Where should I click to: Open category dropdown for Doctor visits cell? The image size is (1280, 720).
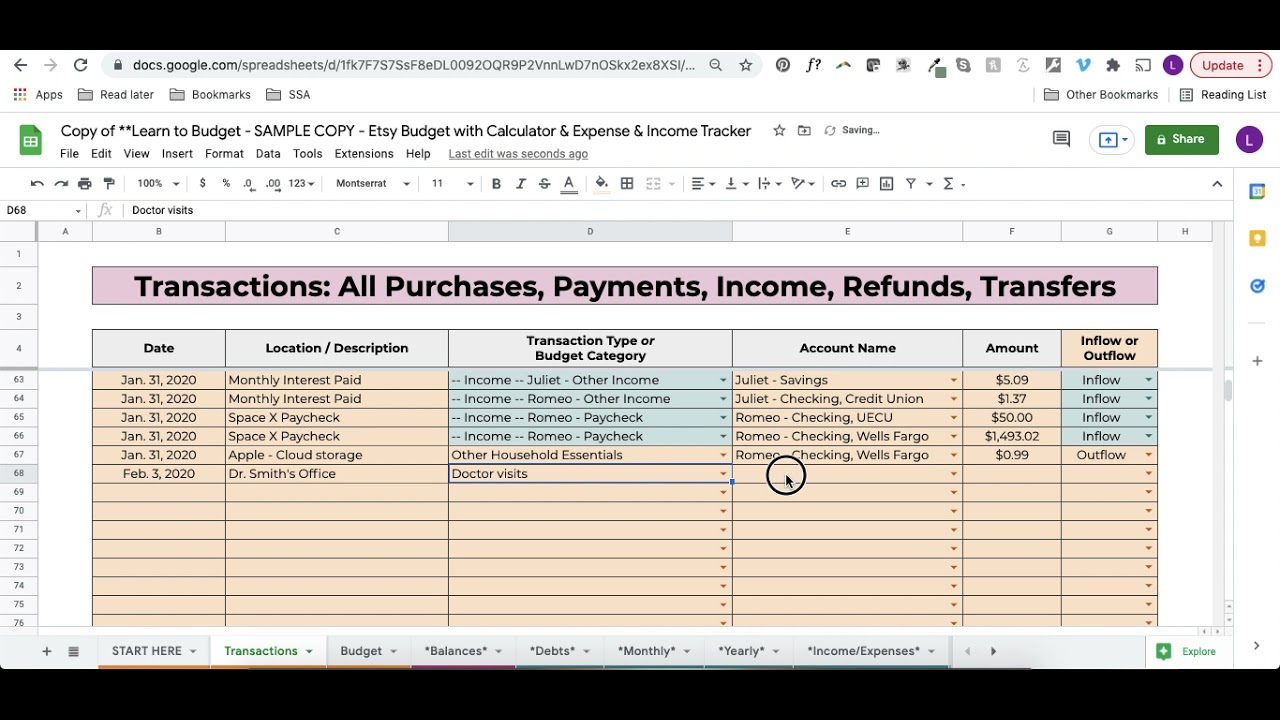tap(723, 474)
